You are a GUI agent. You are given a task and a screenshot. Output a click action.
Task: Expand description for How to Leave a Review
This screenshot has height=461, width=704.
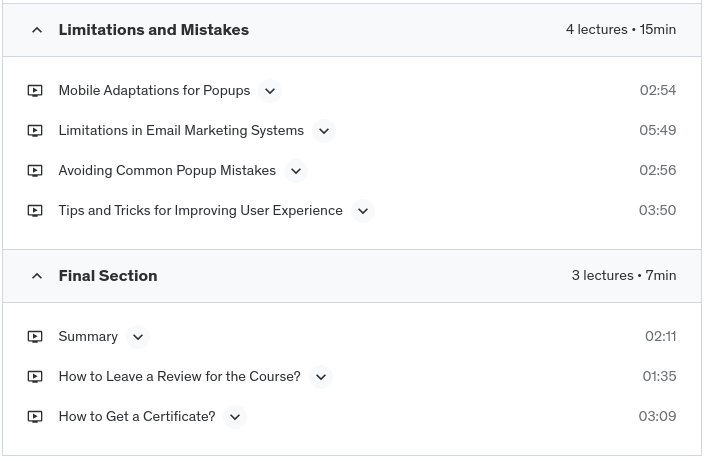pos(321,377)
